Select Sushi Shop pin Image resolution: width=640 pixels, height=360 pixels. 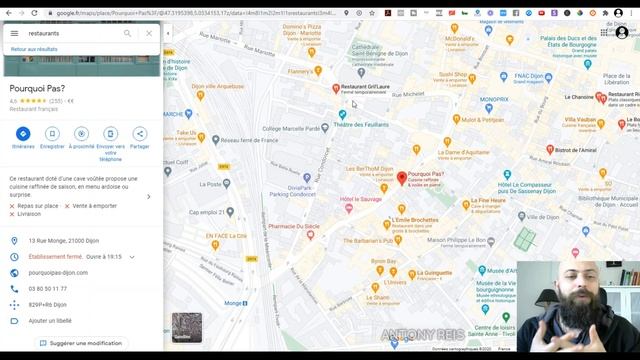(472, 78)
